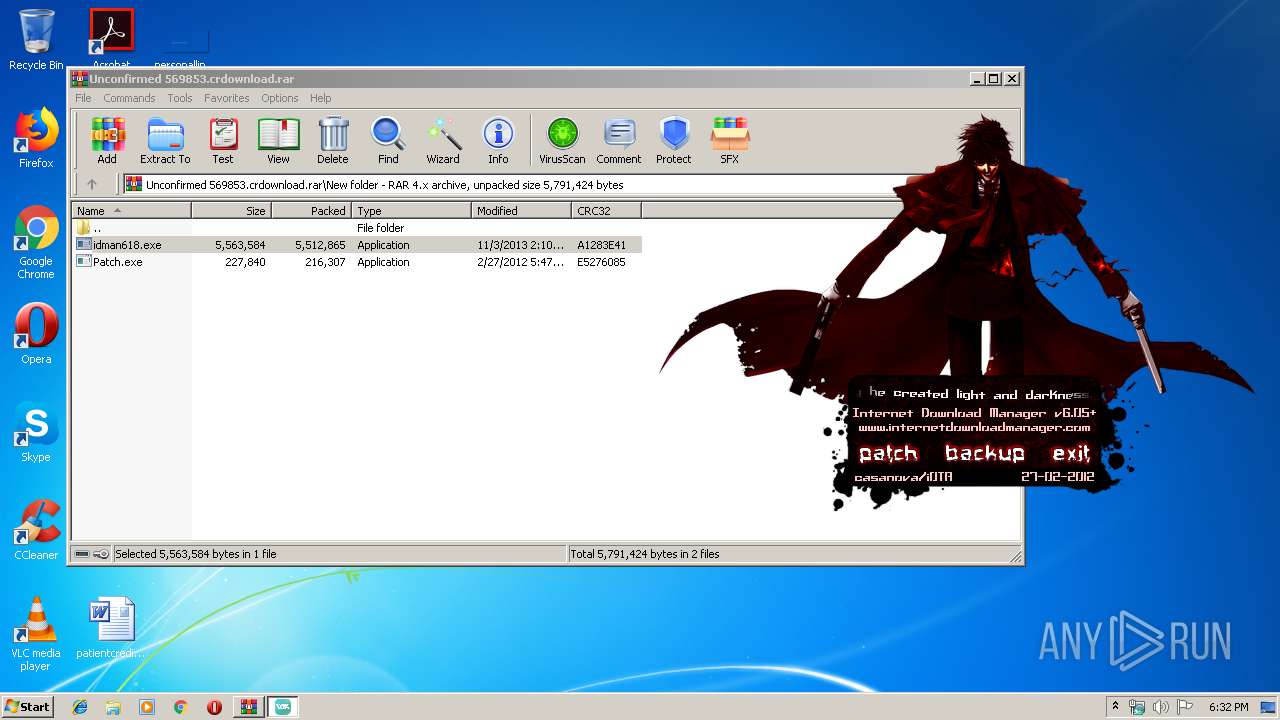Open www.internetdownloadmanager.com link in patcher
This screenshot has width=1280, height=720.
pyautogui.click(x=974, y=428)
